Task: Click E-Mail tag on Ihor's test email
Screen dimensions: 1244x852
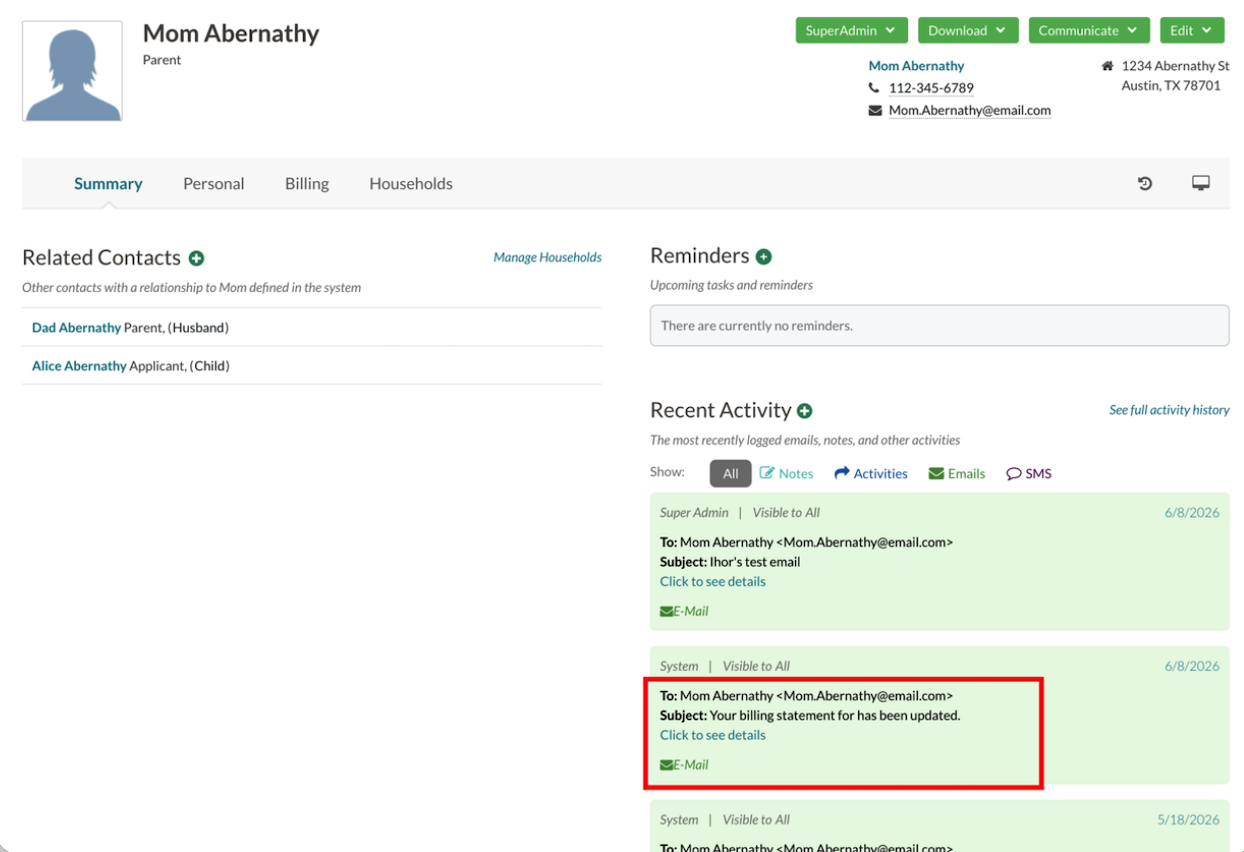Action: pos(684,611)
